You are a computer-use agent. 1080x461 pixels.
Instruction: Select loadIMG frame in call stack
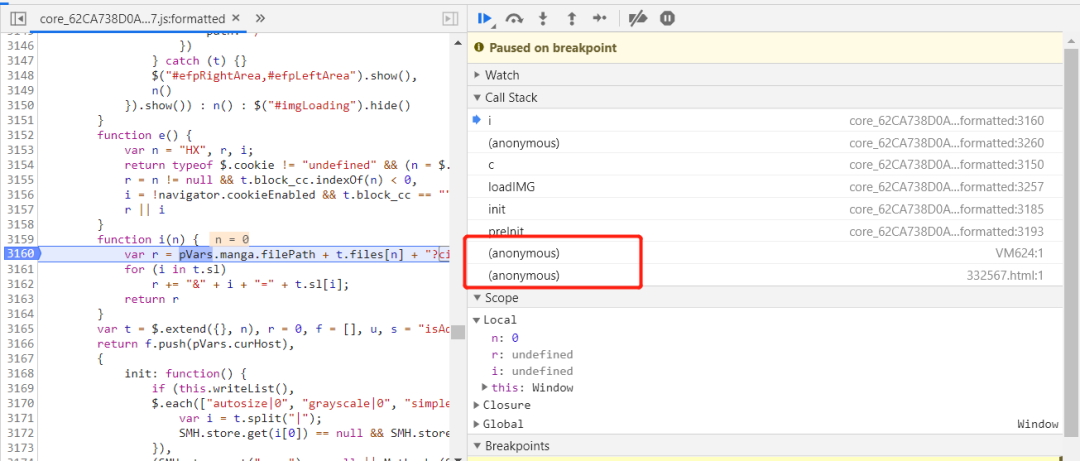[510, 187]
